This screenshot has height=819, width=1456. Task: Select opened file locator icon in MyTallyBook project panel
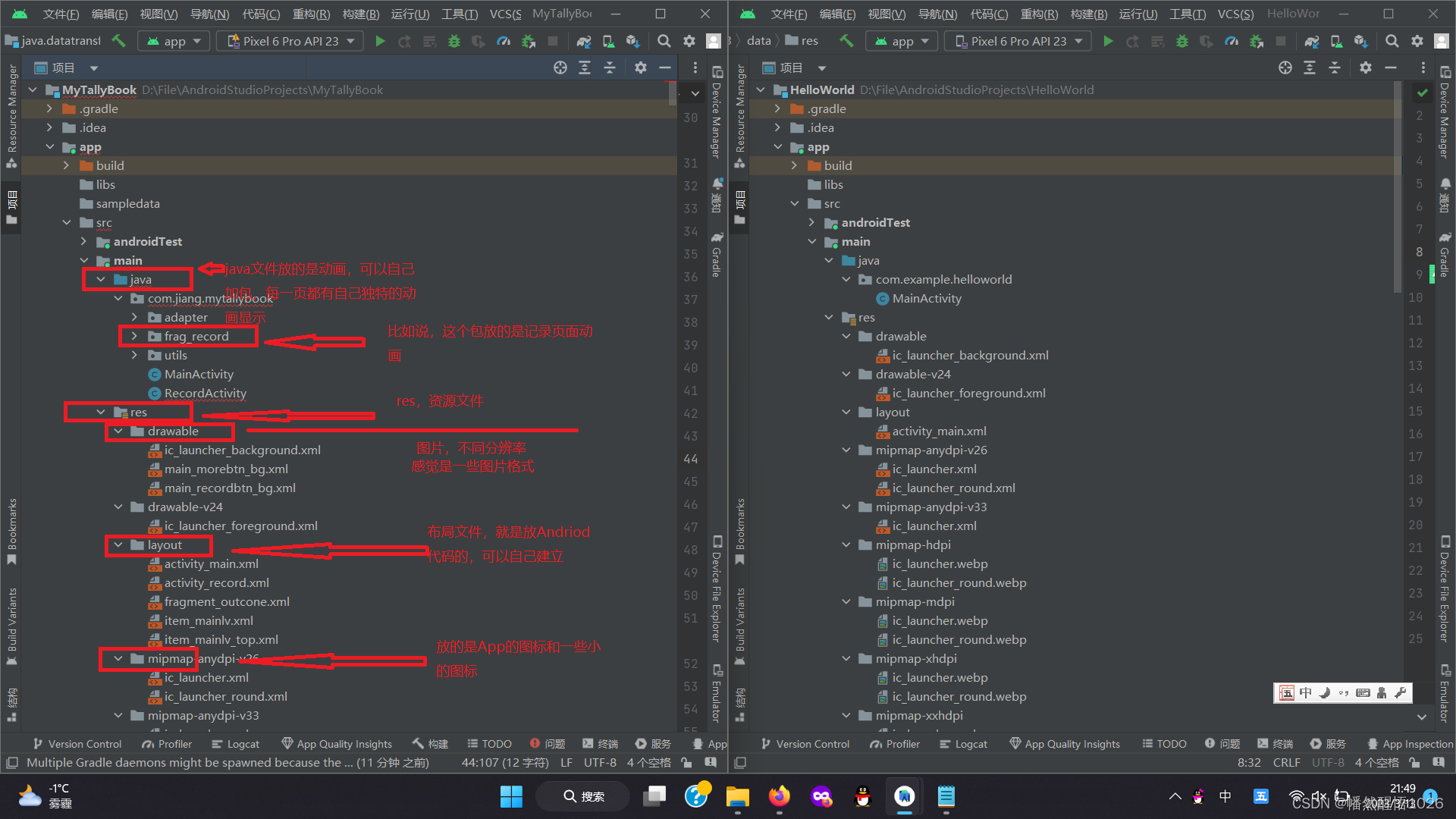(x=560, y=67)
